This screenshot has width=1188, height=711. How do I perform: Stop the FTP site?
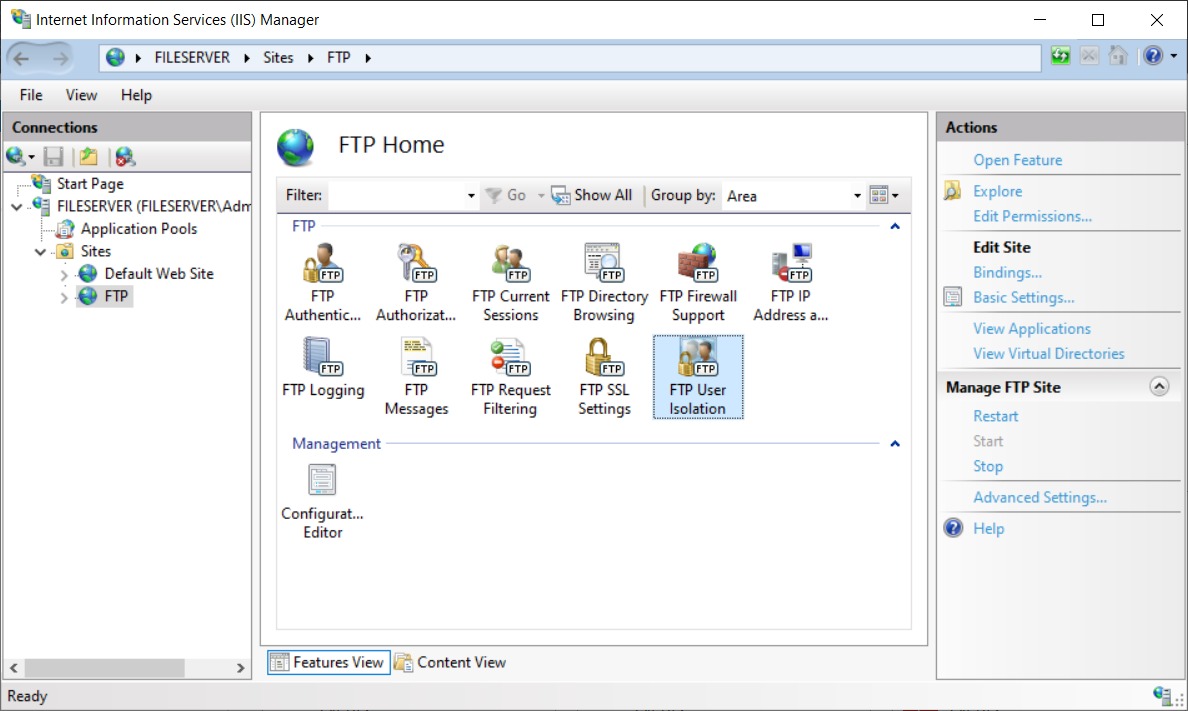click(x=988, y=466)
